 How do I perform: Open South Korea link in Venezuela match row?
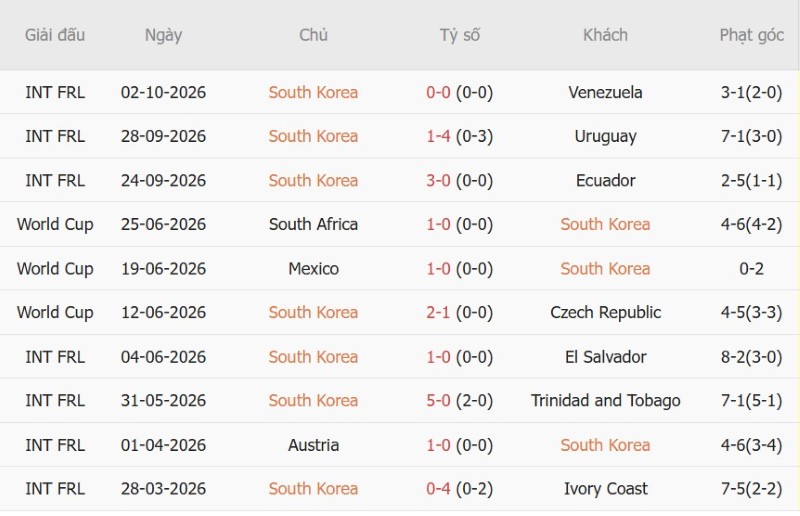313,92
